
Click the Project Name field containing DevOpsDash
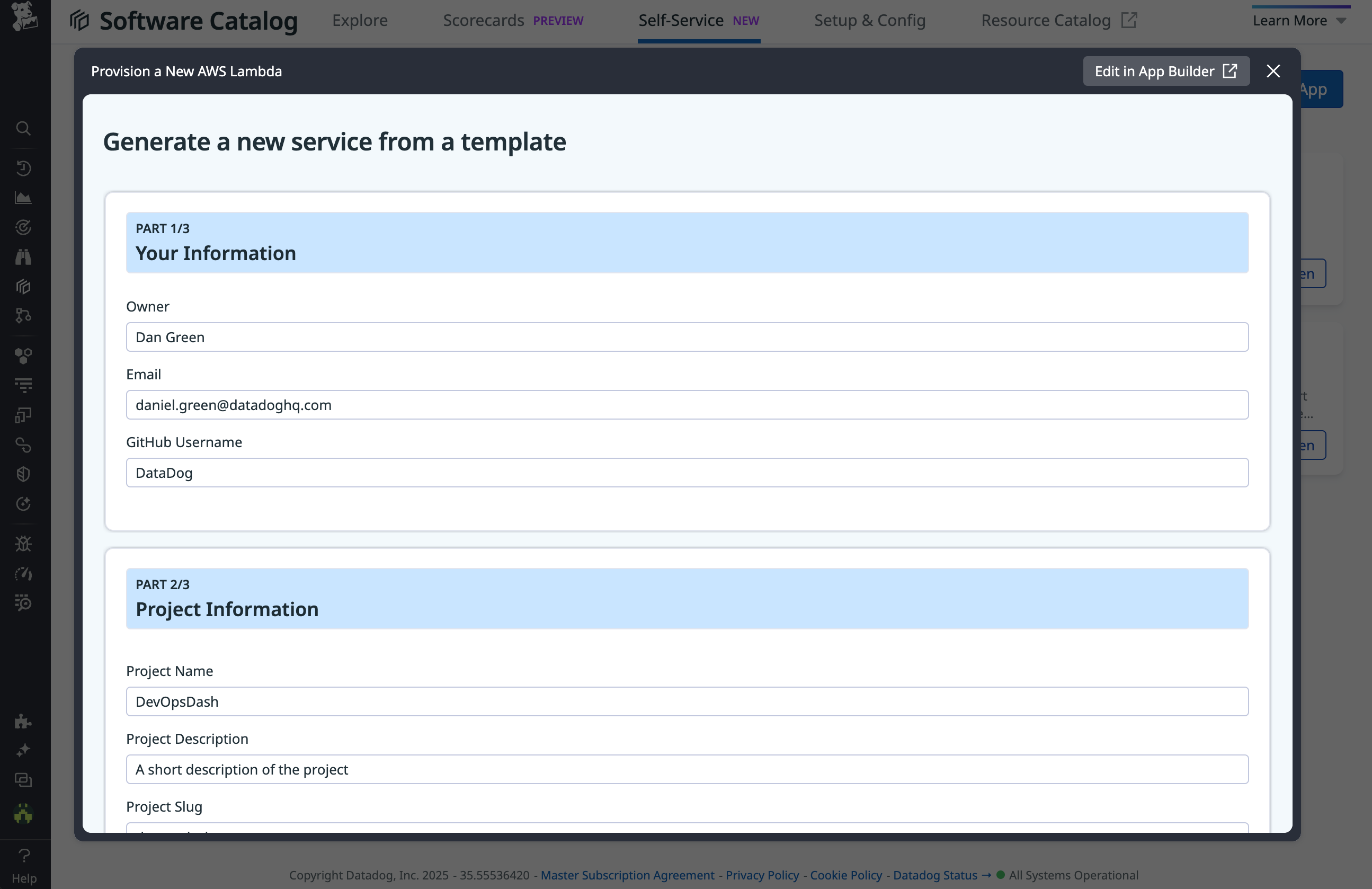(x=687, y=701)
